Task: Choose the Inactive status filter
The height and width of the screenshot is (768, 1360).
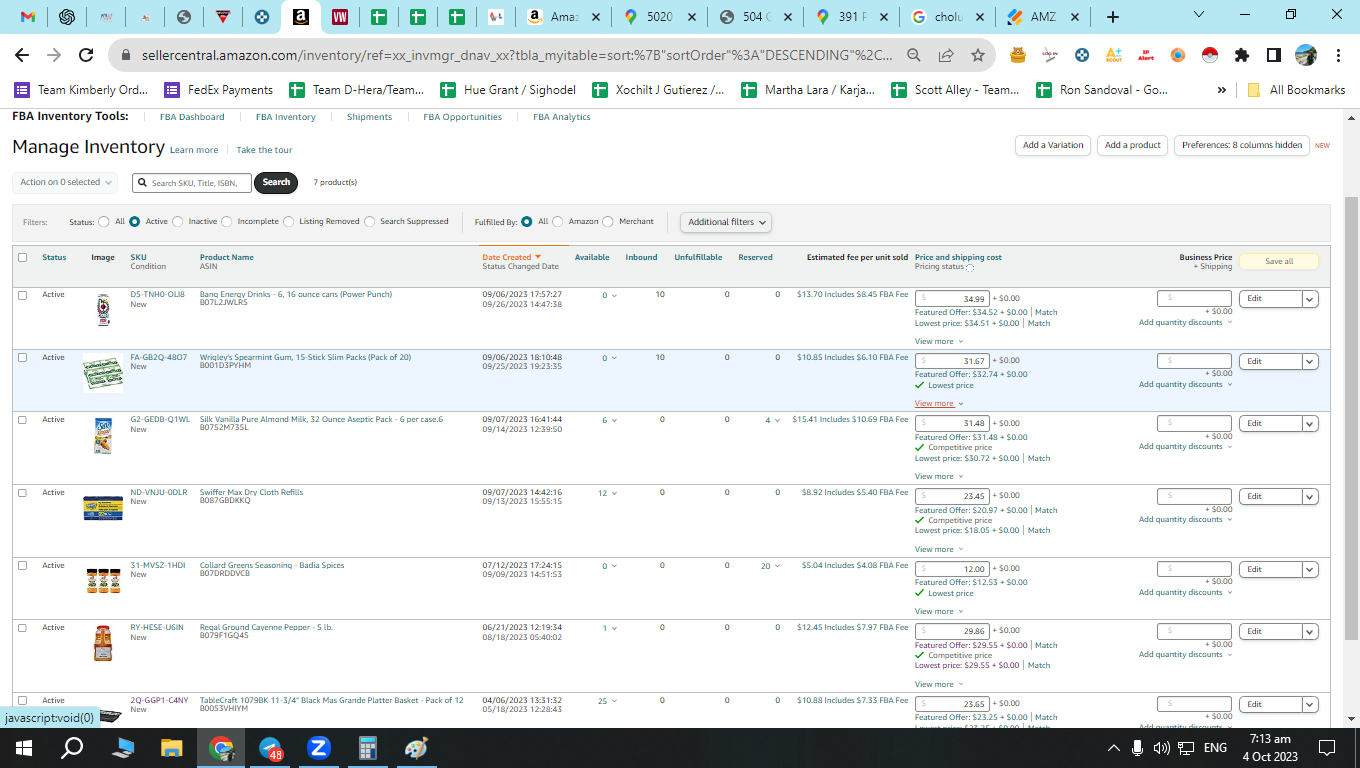Action: 178,222
